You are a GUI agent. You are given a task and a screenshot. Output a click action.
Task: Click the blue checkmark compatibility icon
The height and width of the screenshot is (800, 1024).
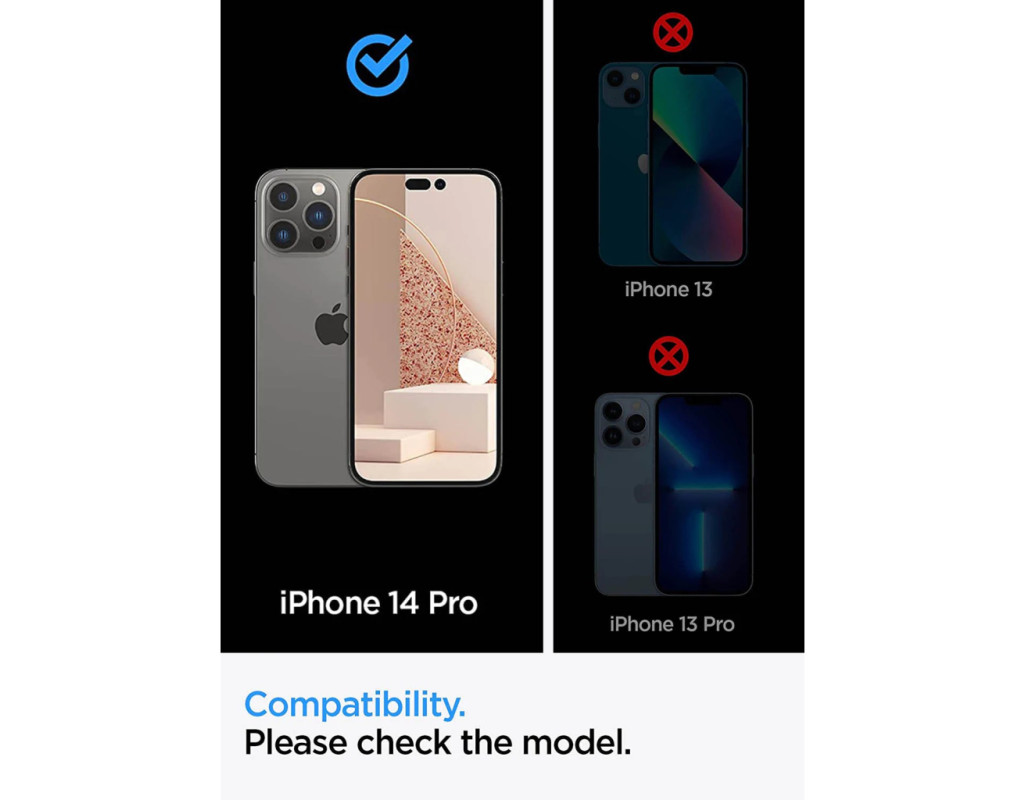379,65
